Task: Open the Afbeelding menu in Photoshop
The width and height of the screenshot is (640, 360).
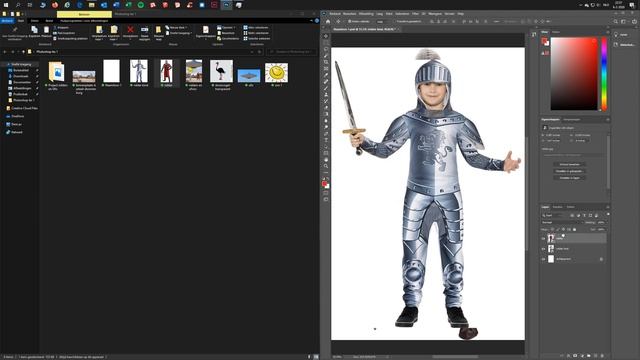Action: coord(366,14)
